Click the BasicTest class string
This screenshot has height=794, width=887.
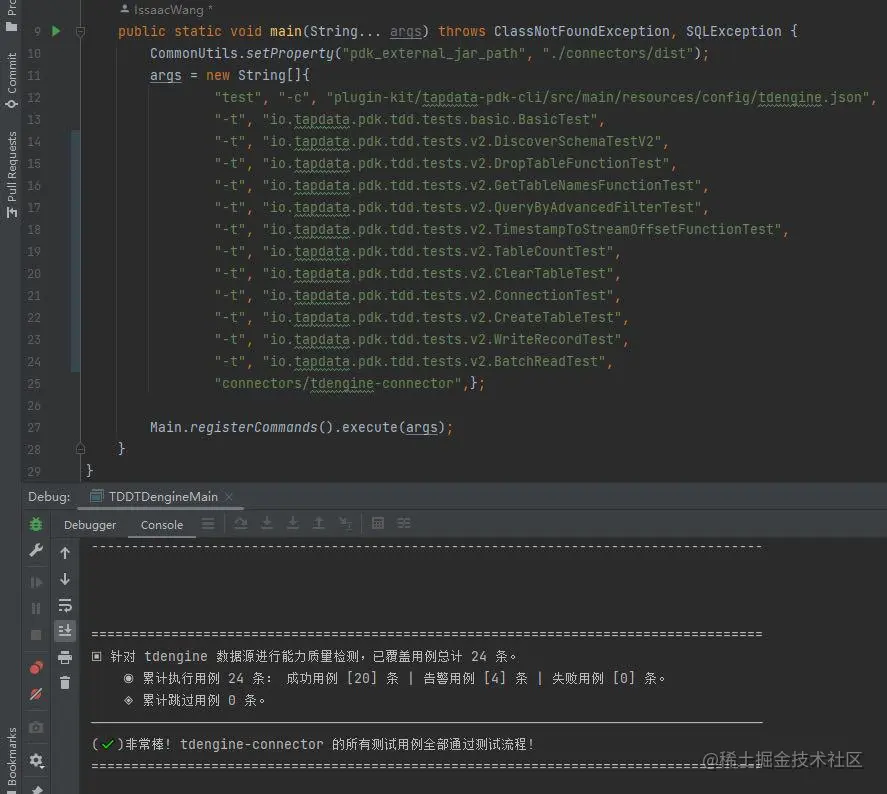click(430, 119)
